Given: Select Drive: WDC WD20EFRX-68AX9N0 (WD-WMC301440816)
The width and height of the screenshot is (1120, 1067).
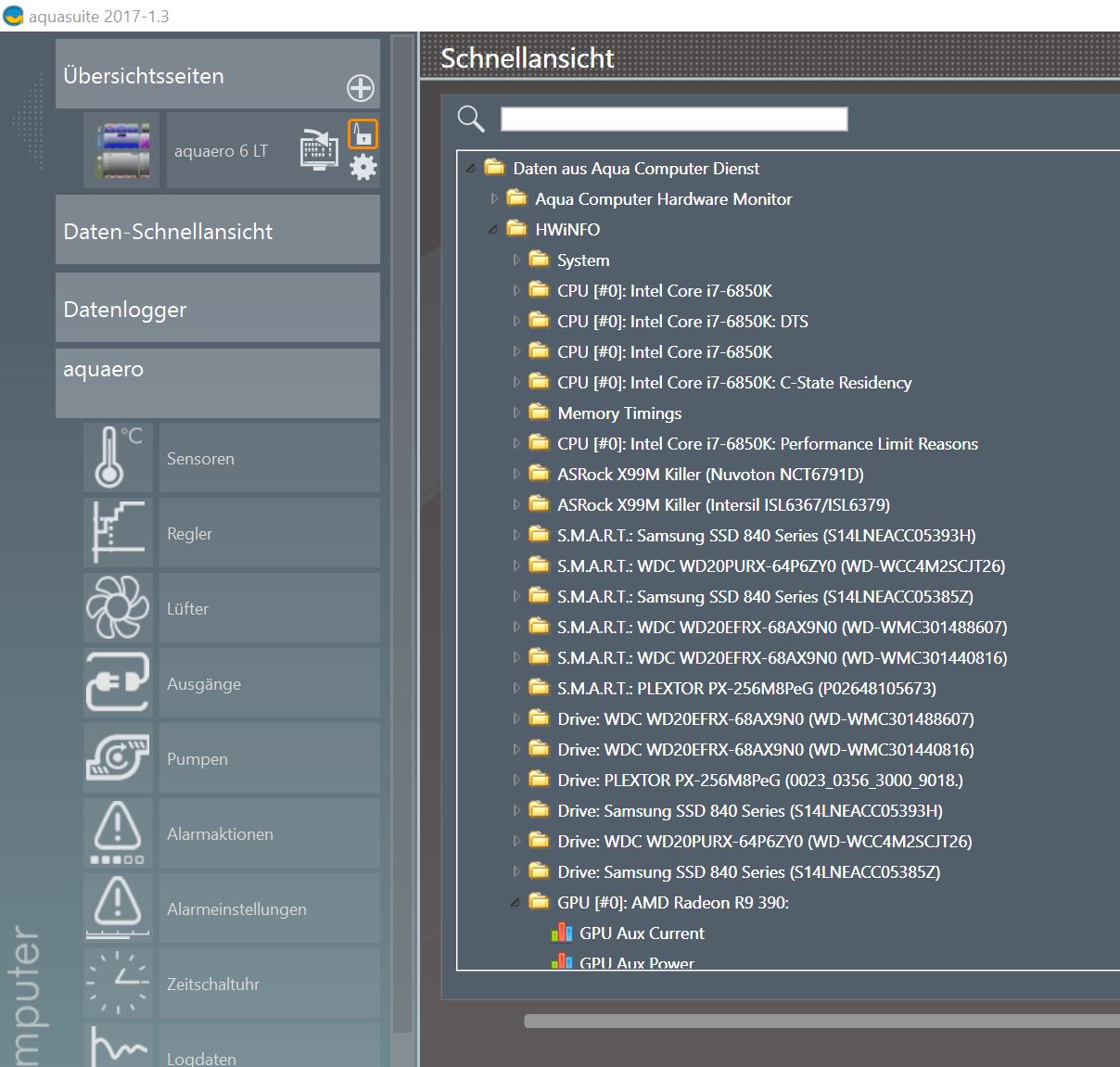Looking at the screenshot, I should 766,749.
